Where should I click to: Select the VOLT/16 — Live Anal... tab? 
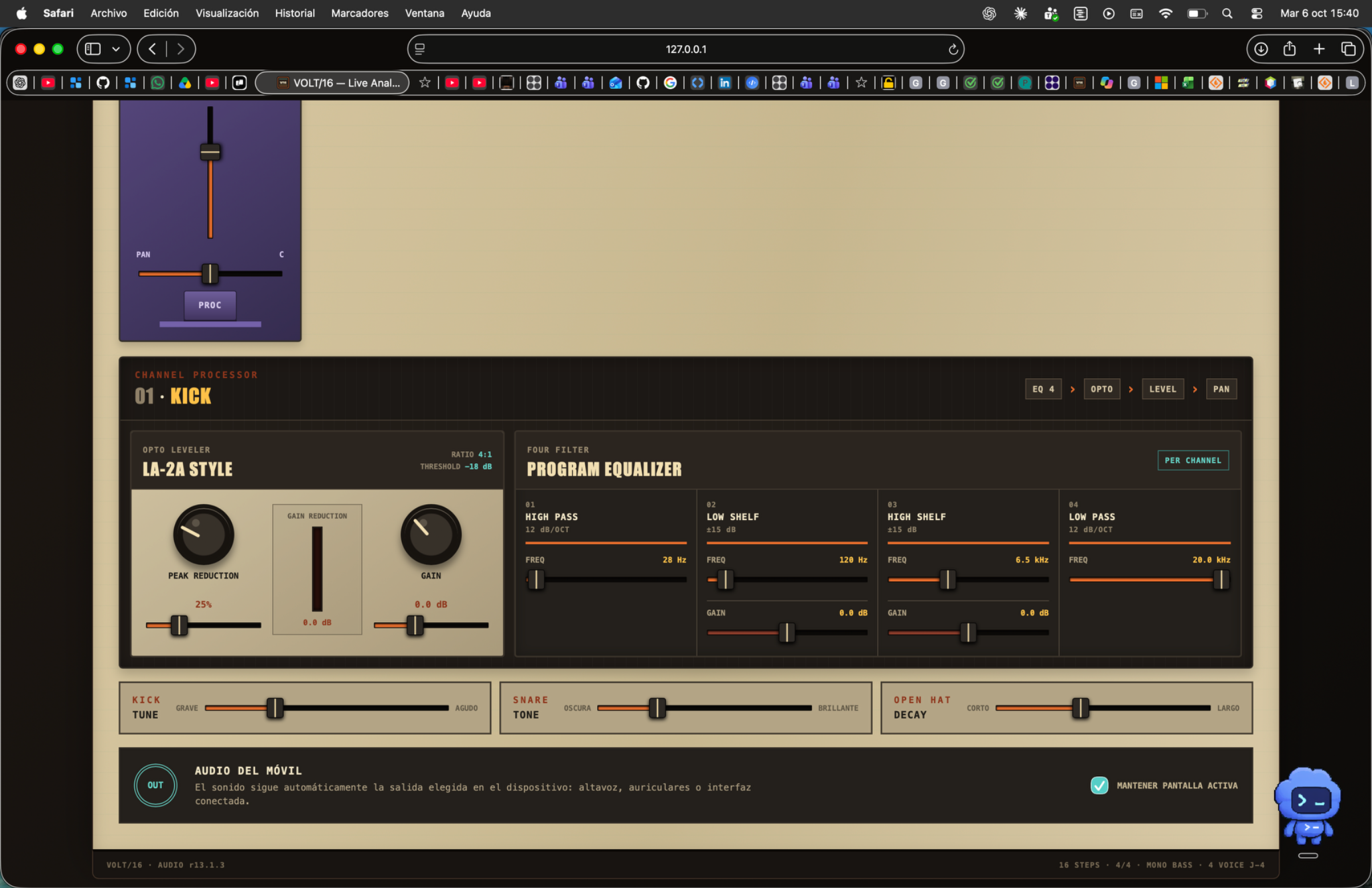[333, 82]
